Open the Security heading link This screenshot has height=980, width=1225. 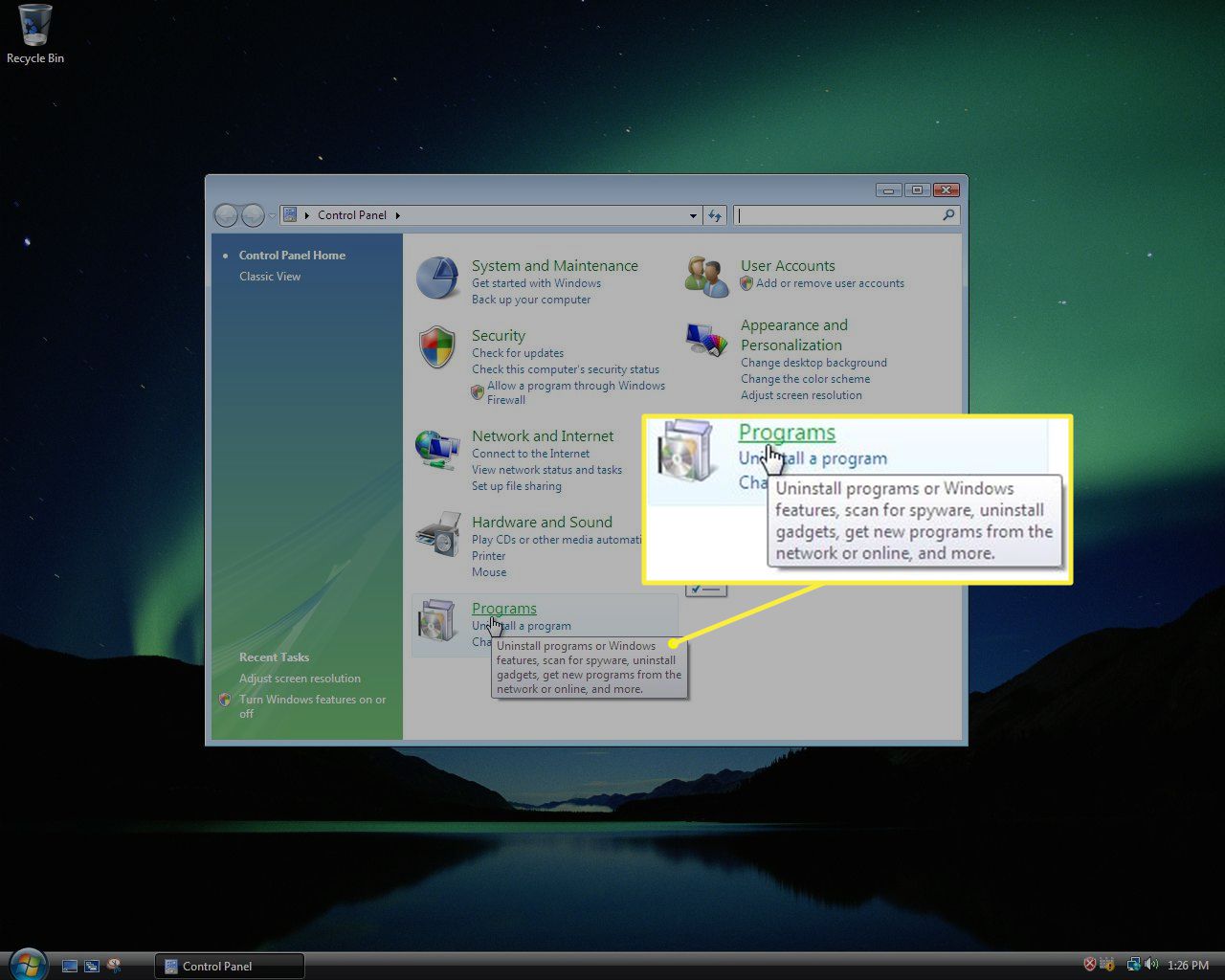499,336
